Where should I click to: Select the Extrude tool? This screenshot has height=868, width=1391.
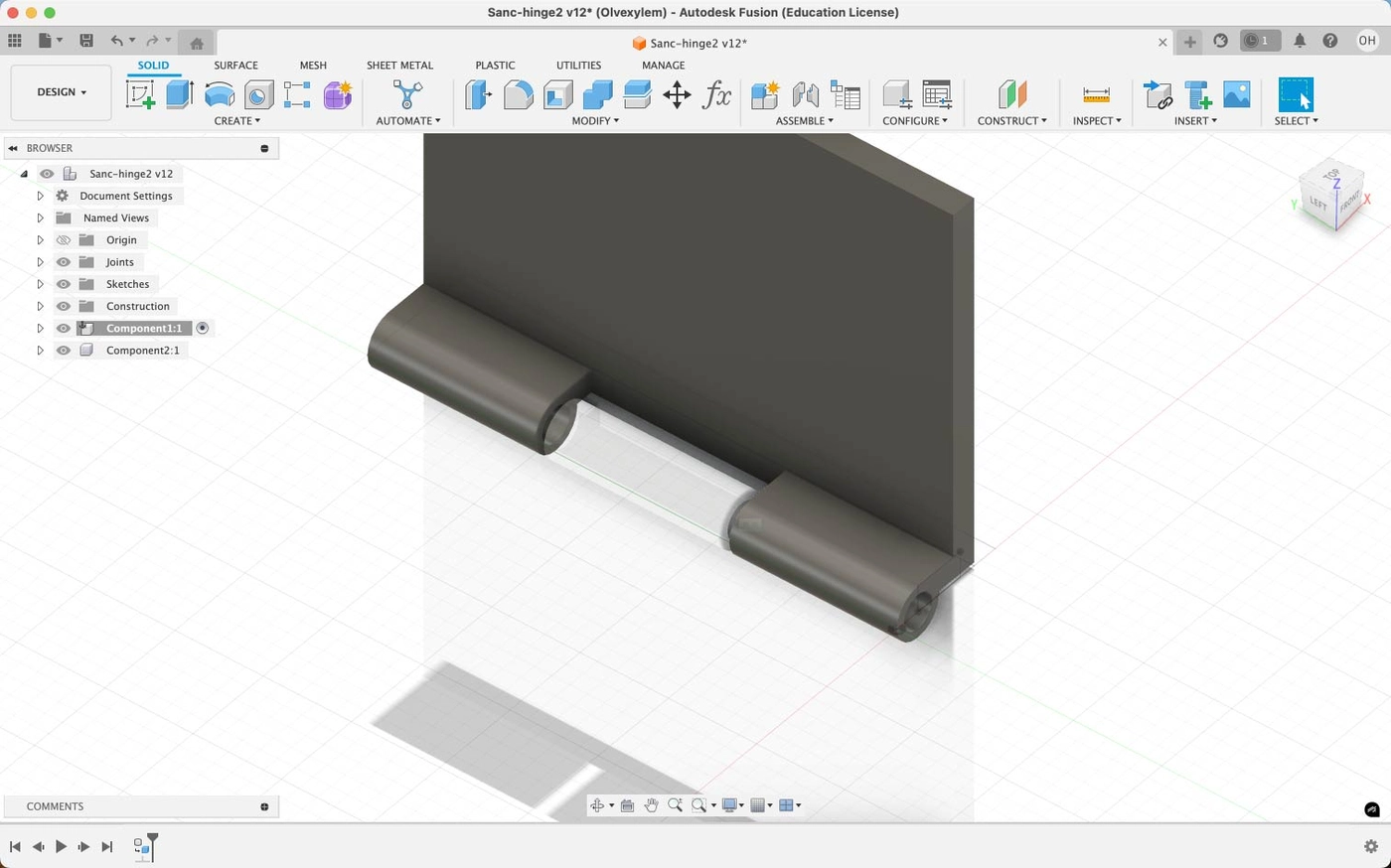click(x=180, y=94)
